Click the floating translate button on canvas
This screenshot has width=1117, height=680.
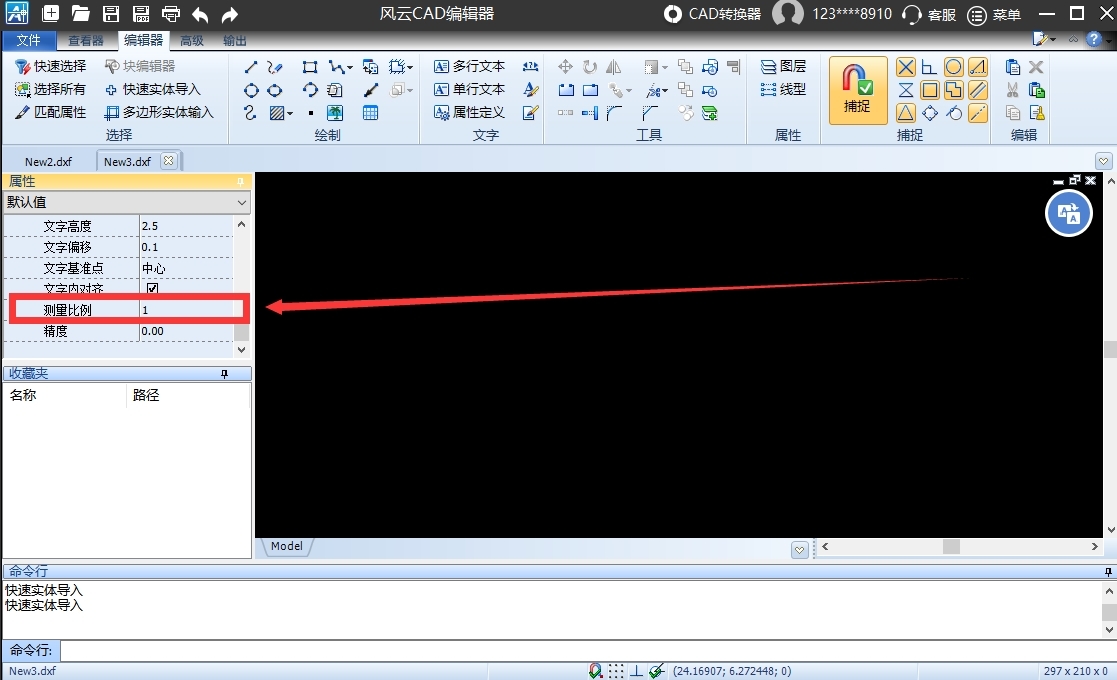click(x=1069, y=213)
